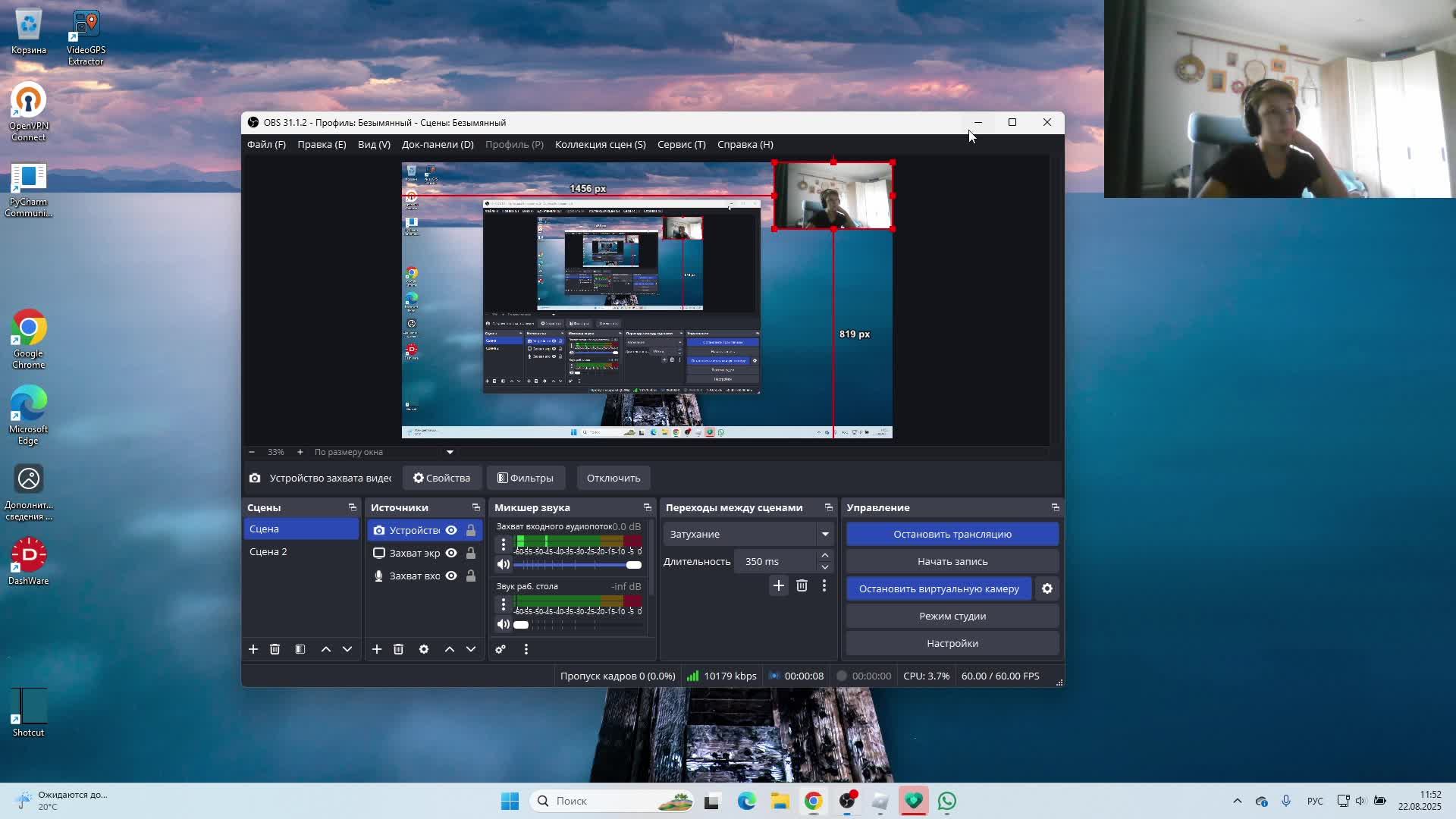The height and width of the screenshot is (819, 1456).
Task: Open preview scaling dropdown arrow
Action: [450, 452]
